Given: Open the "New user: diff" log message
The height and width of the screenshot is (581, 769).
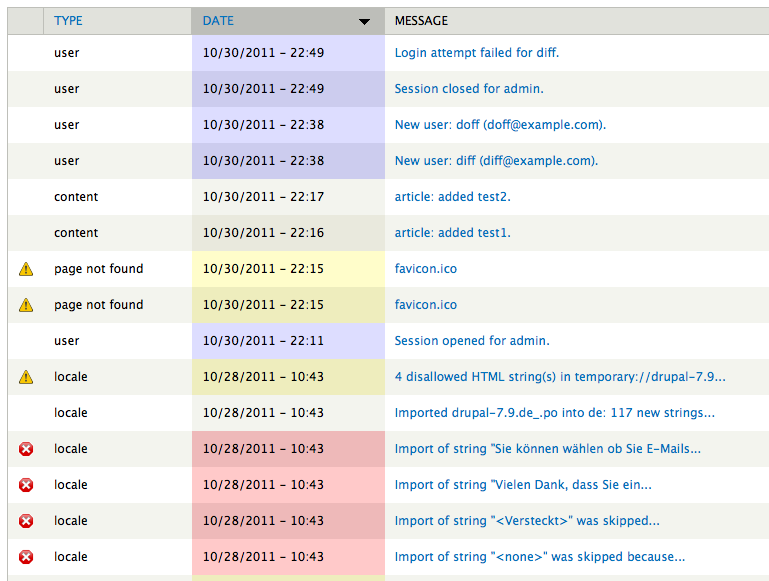Looking at the screenshot, I should (x=496, y=161).
